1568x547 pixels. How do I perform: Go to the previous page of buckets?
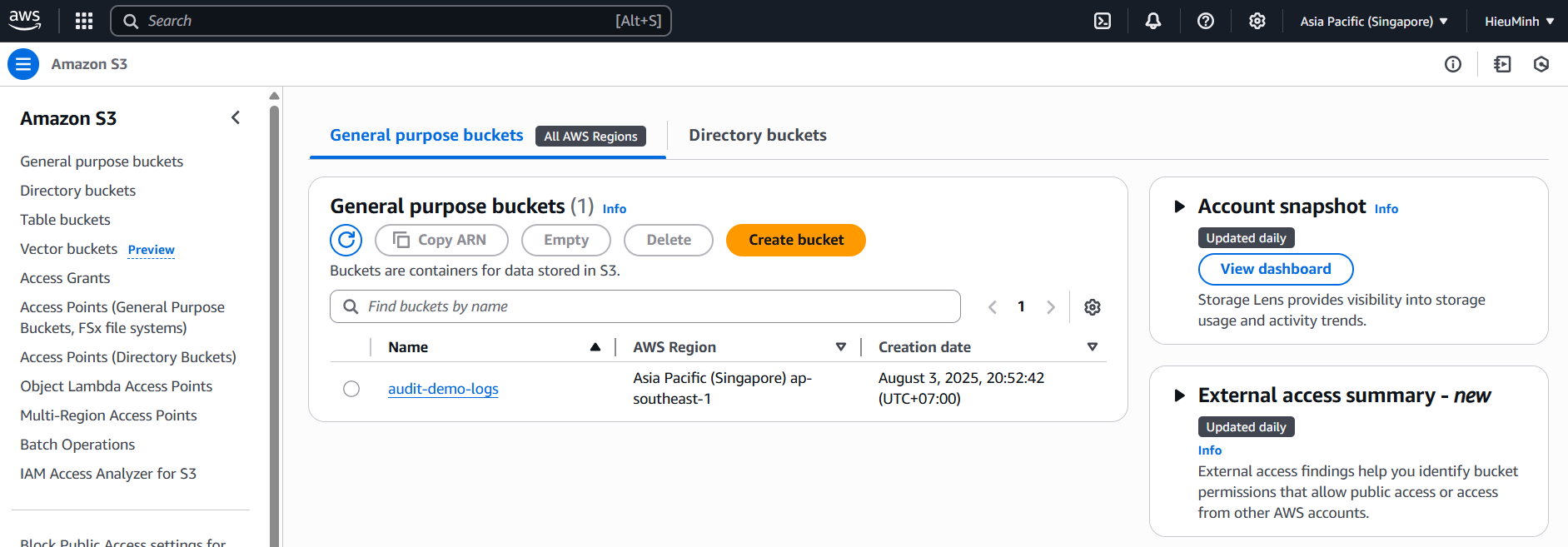tap(993, 307)
